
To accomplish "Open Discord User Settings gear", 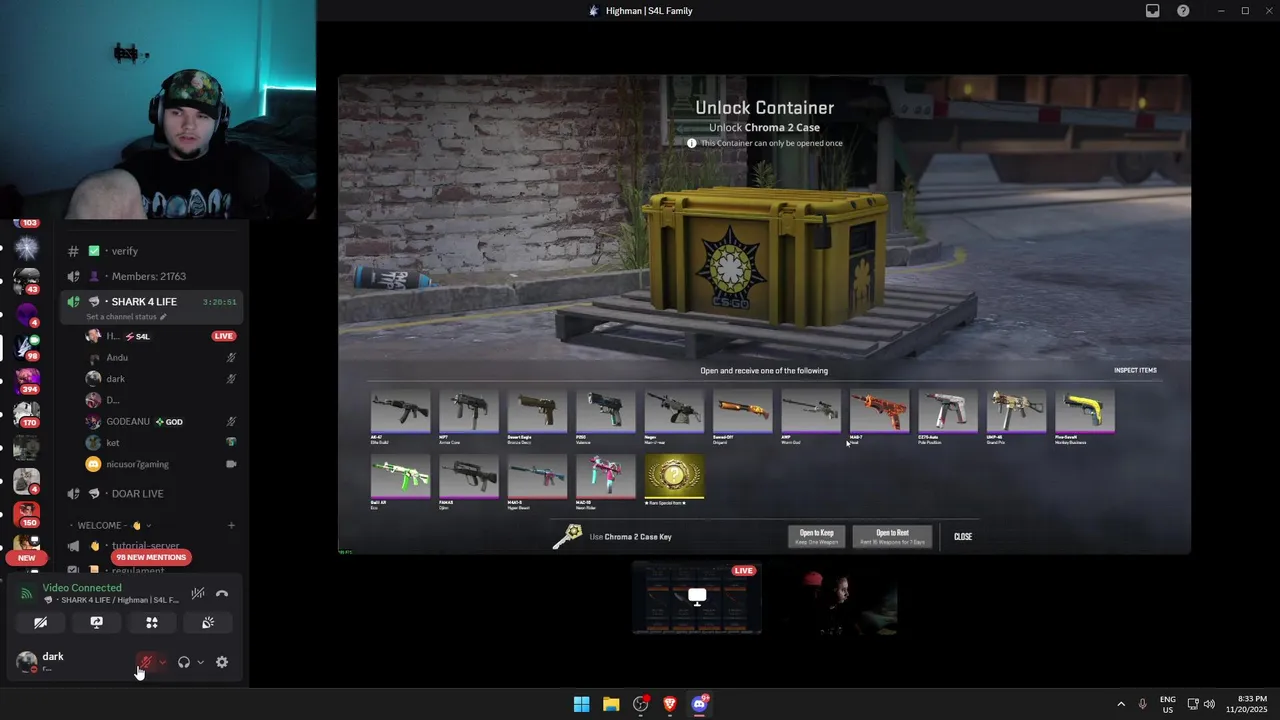I will (x=222, y=662).
